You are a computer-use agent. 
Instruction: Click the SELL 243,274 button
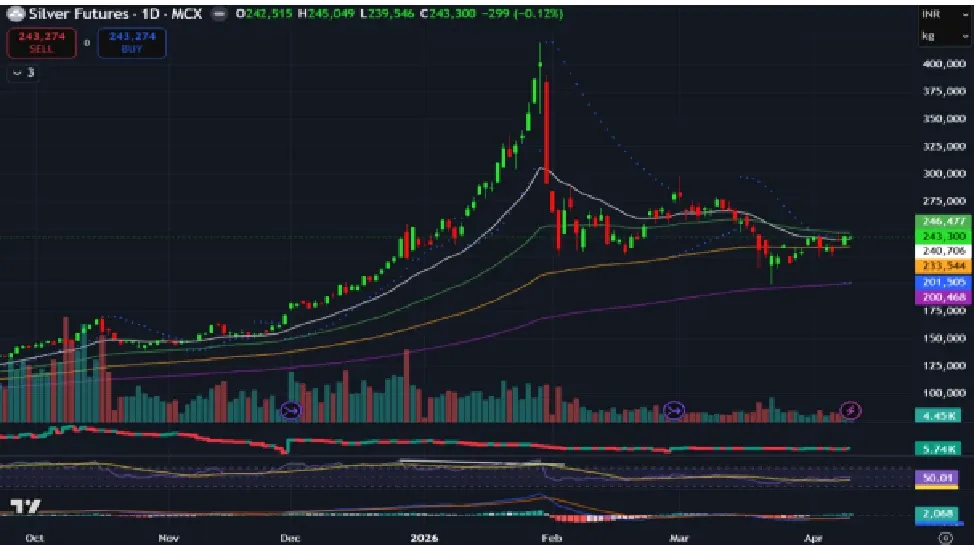tap(42, 43)
